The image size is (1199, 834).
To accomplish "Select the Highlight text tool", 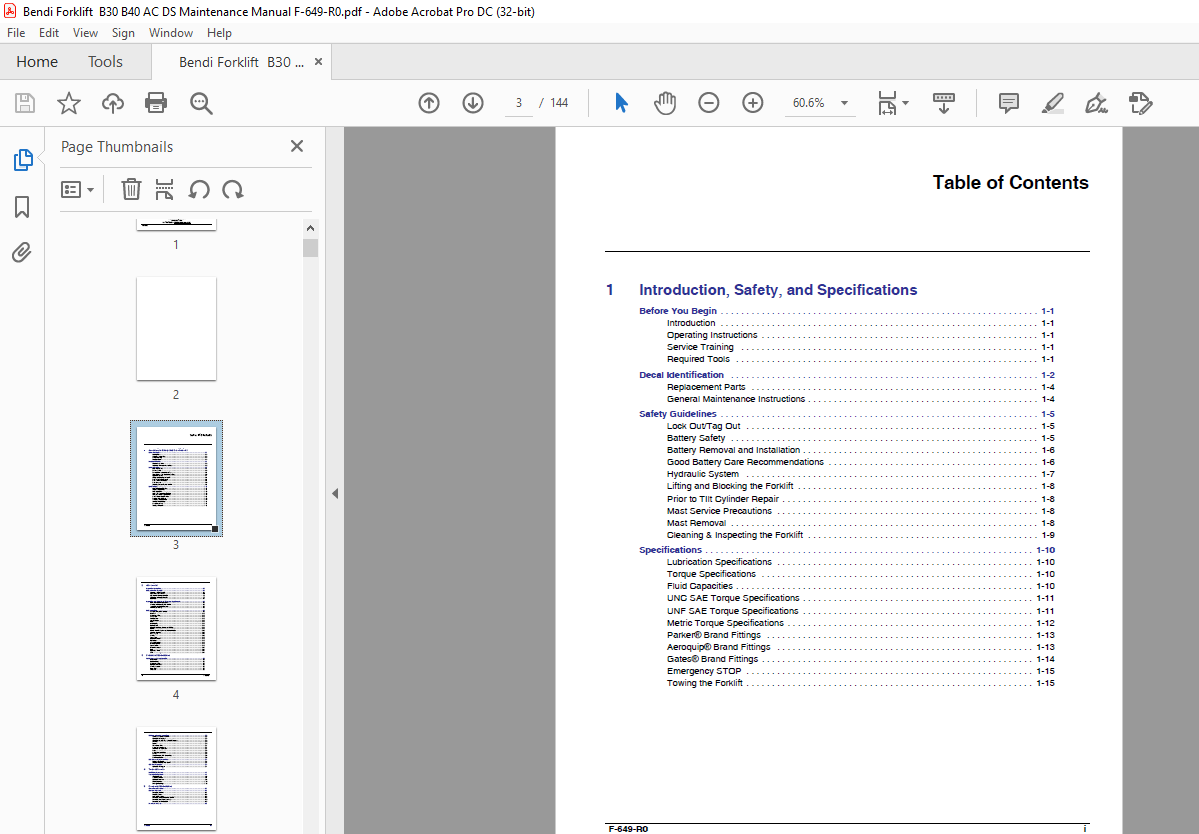I will (x=1053, y=103).
